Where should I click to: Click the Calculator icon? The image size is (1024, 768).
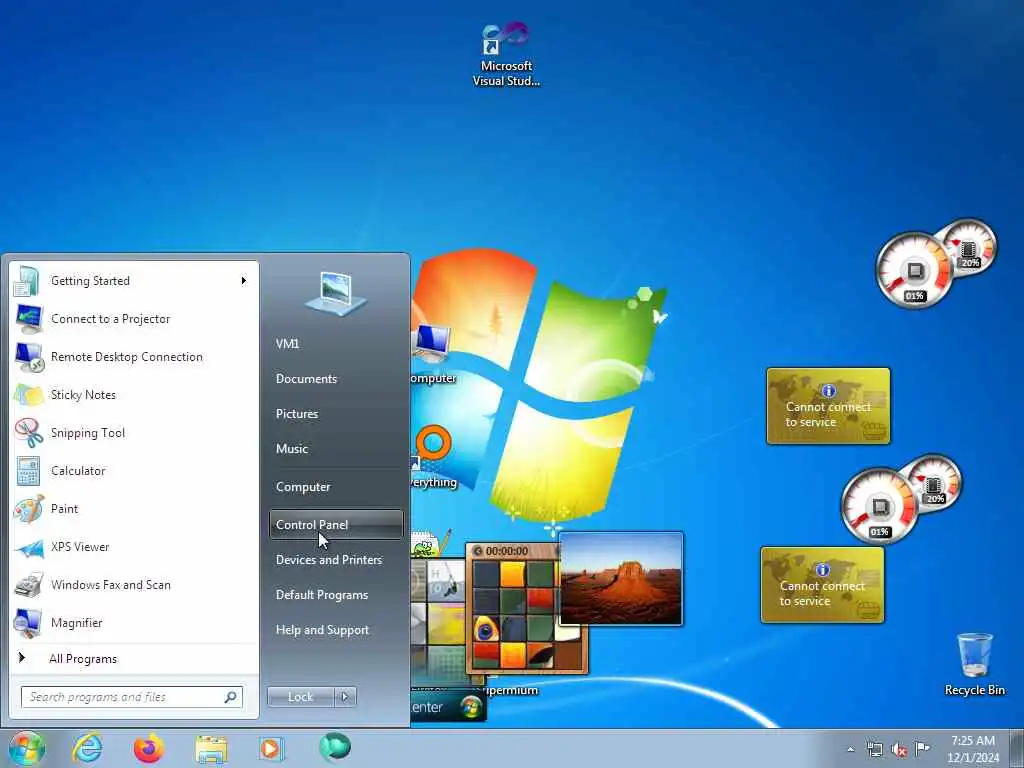click(28, 471)
